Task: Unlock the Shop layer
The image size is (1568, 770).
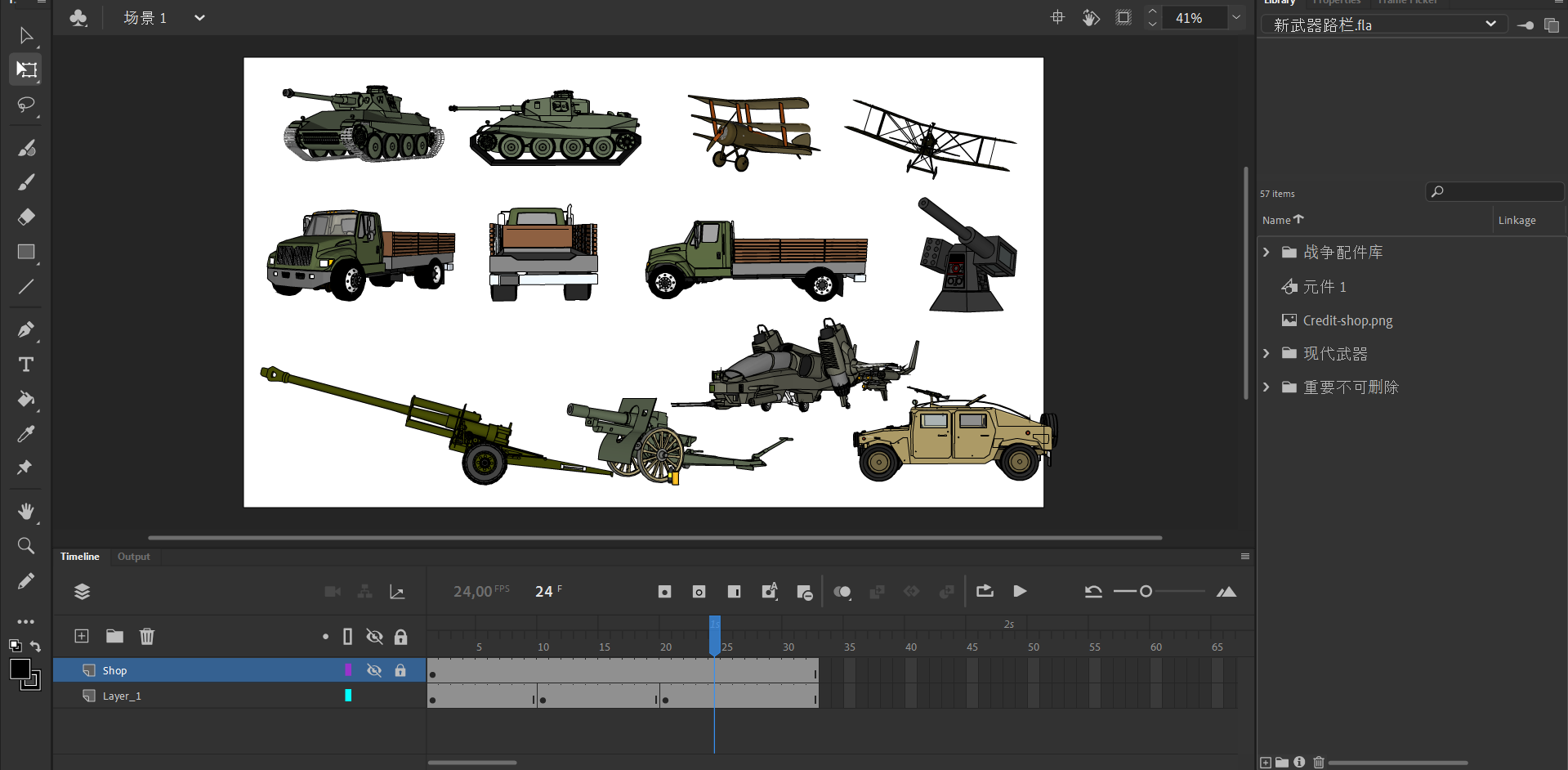Action: click(400, 670)
